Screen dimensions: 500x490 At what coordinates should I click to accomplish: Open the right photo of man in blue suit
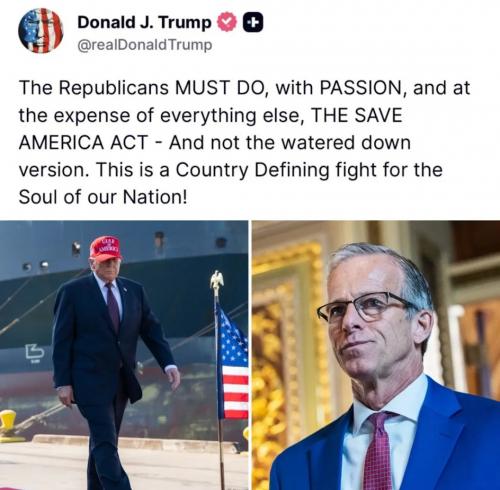(x=376, y=355)
